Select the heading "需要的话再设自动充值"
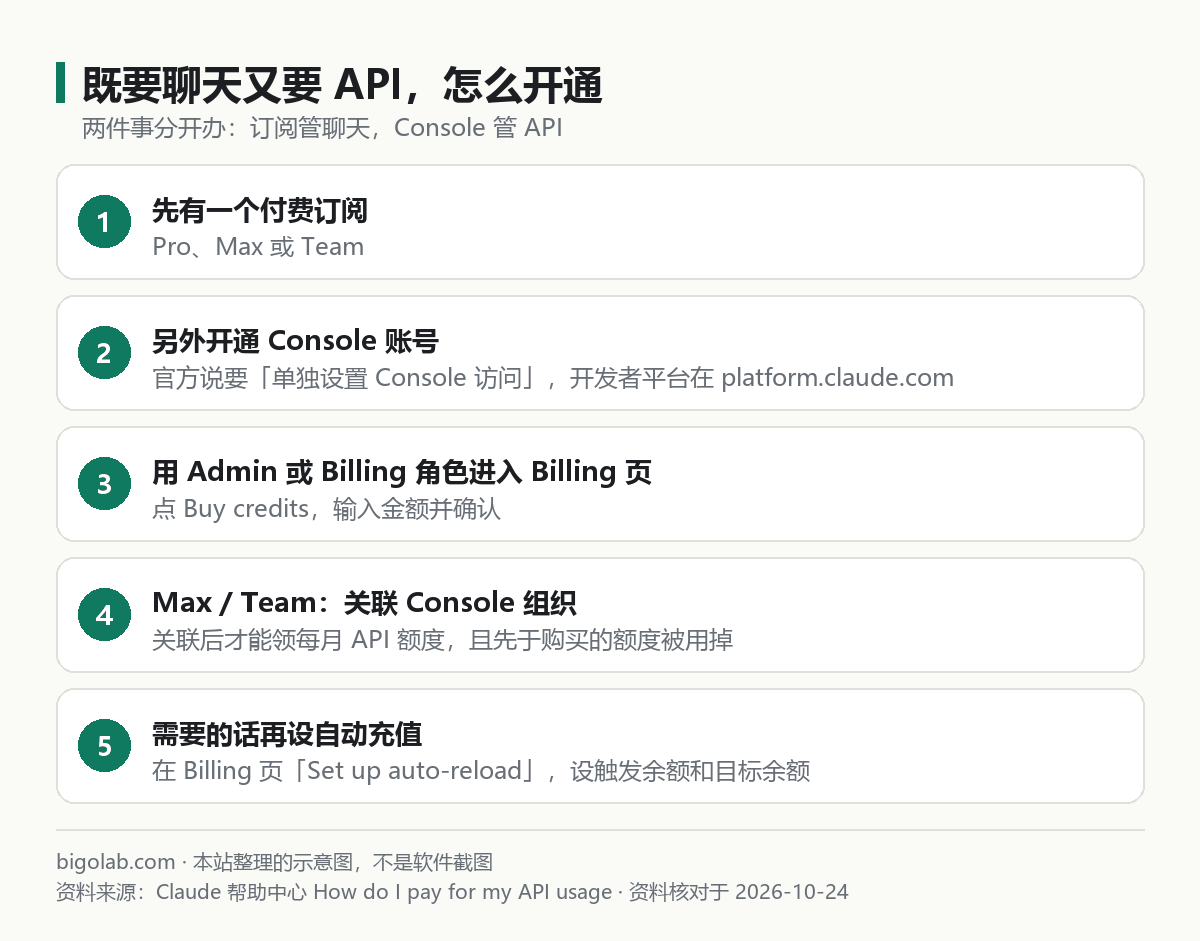 pos(287,734)
